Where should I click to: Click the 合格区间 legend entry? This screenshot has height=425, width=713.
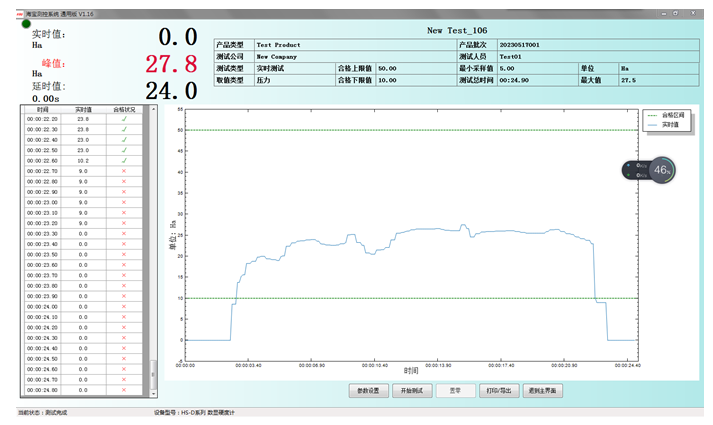click(667, 115)
